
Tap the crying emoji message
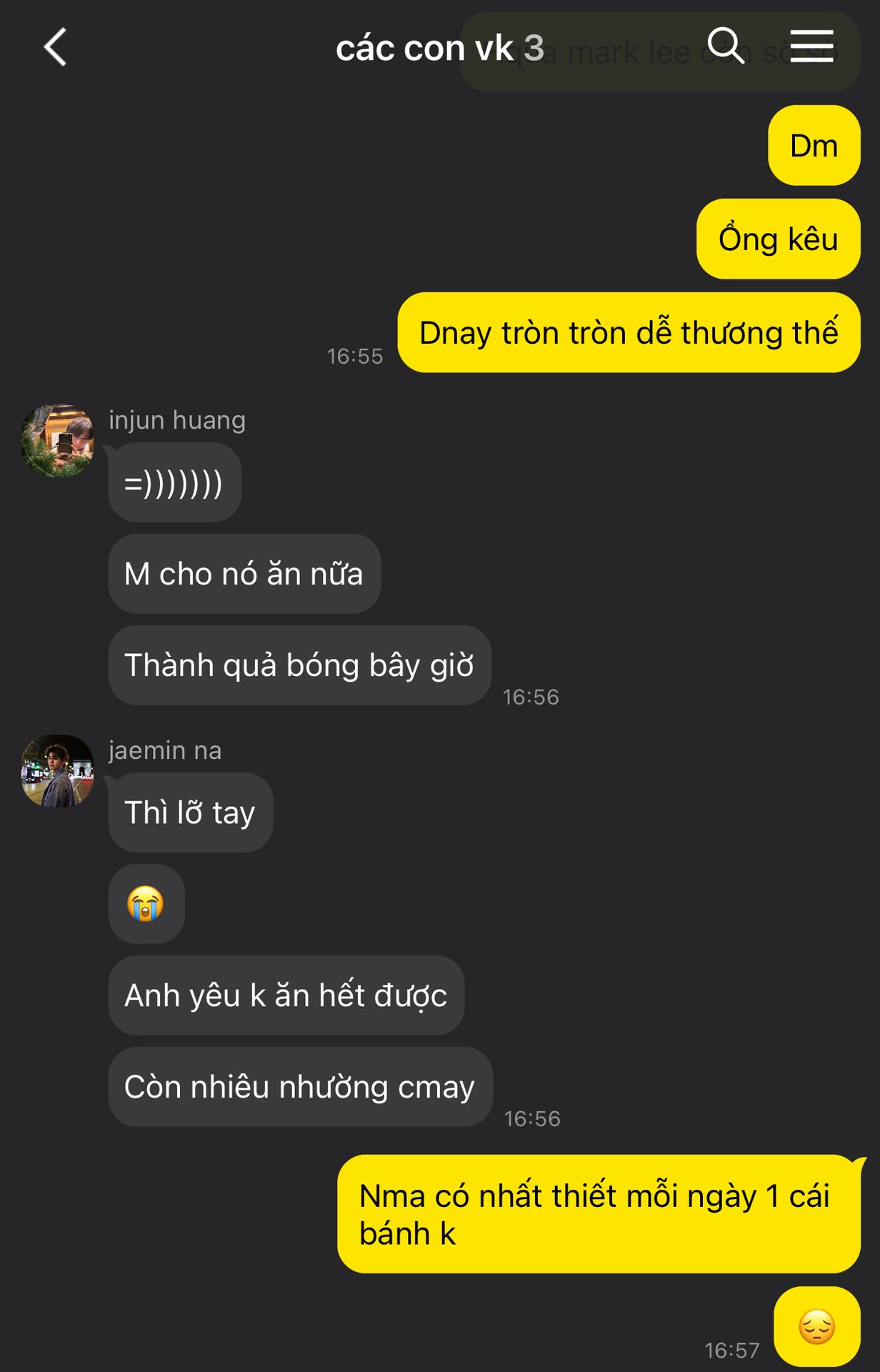coord(146,904)
